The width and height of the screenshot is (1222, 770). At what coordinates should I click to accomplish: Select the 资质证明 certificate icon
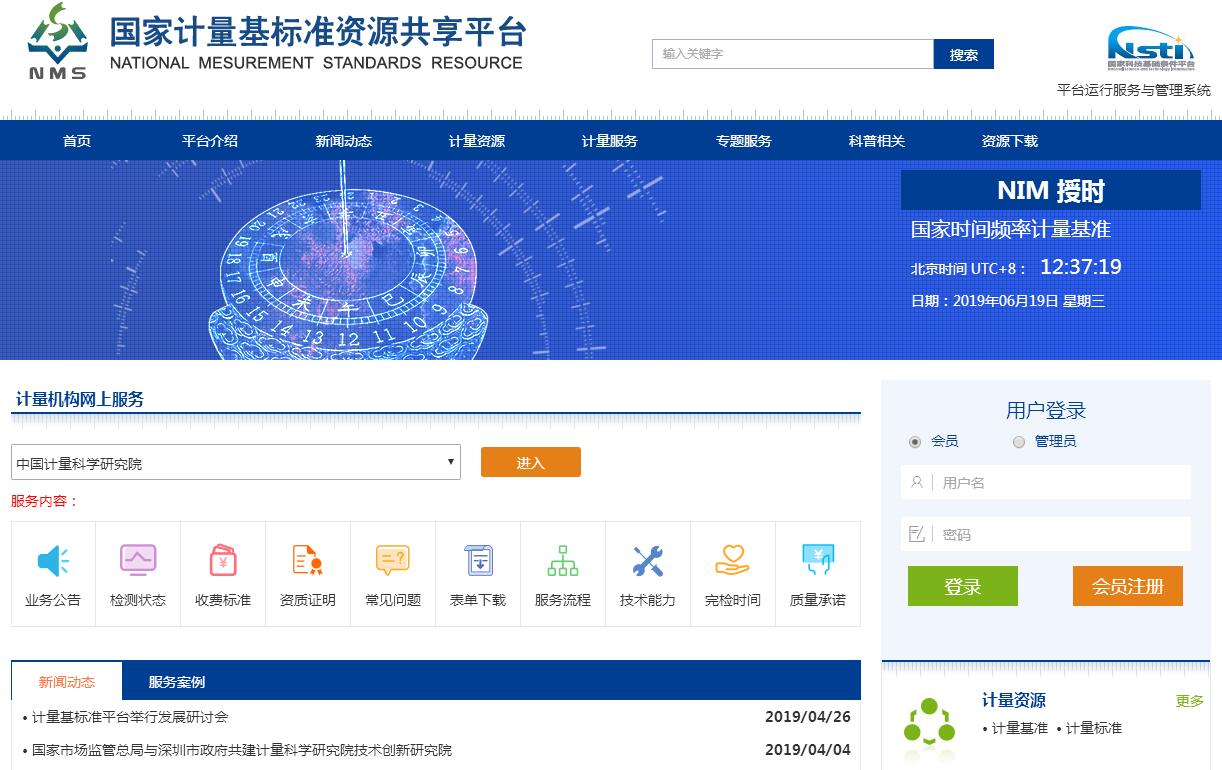(x=308, y=561)
